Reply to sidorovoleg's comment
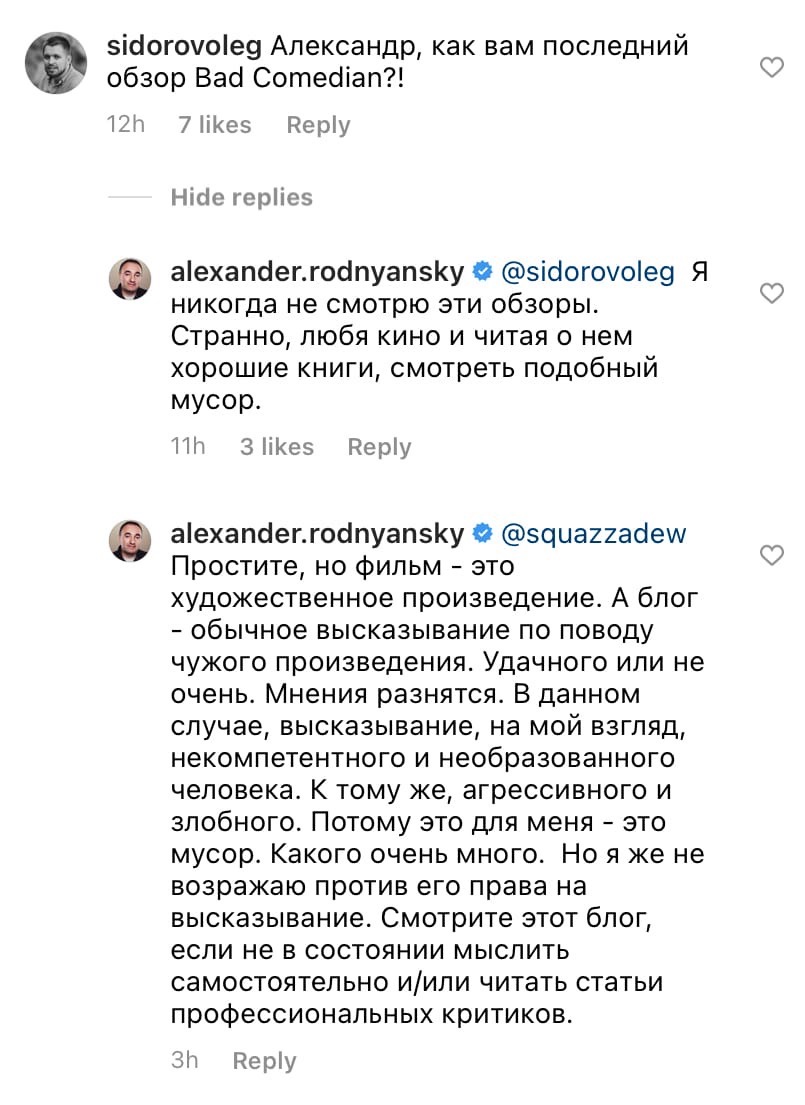 coord(318,125)
